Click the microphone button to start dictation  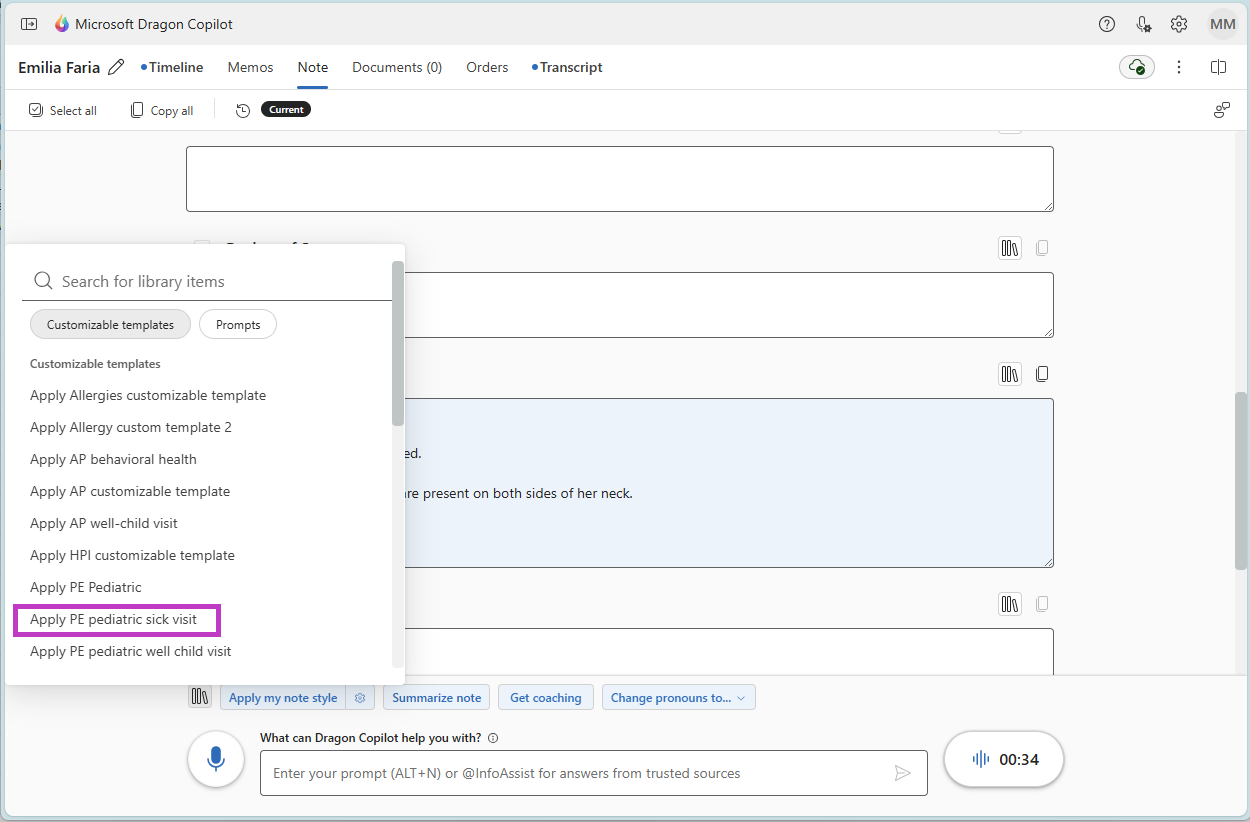tap(215, 759)
